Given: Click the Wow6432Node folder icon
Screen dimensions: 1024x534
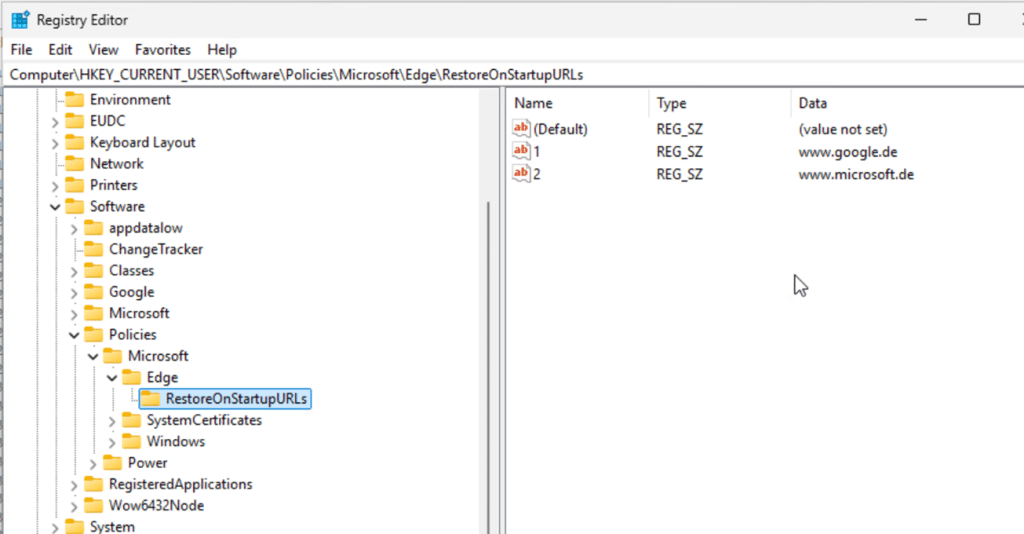Looking at the screenshot, I should point(93,506).
